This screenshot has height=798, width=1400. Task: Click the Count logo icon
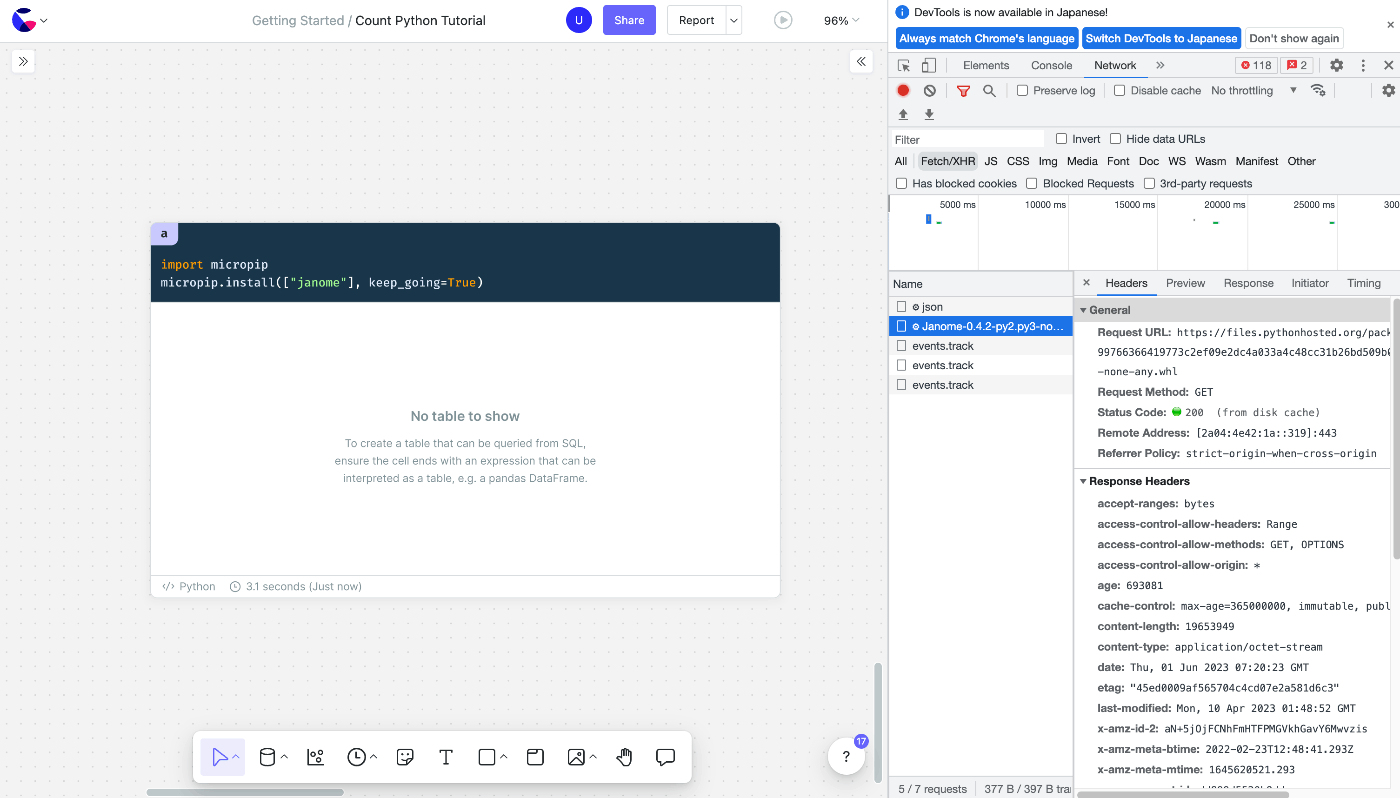click(23, 20)
